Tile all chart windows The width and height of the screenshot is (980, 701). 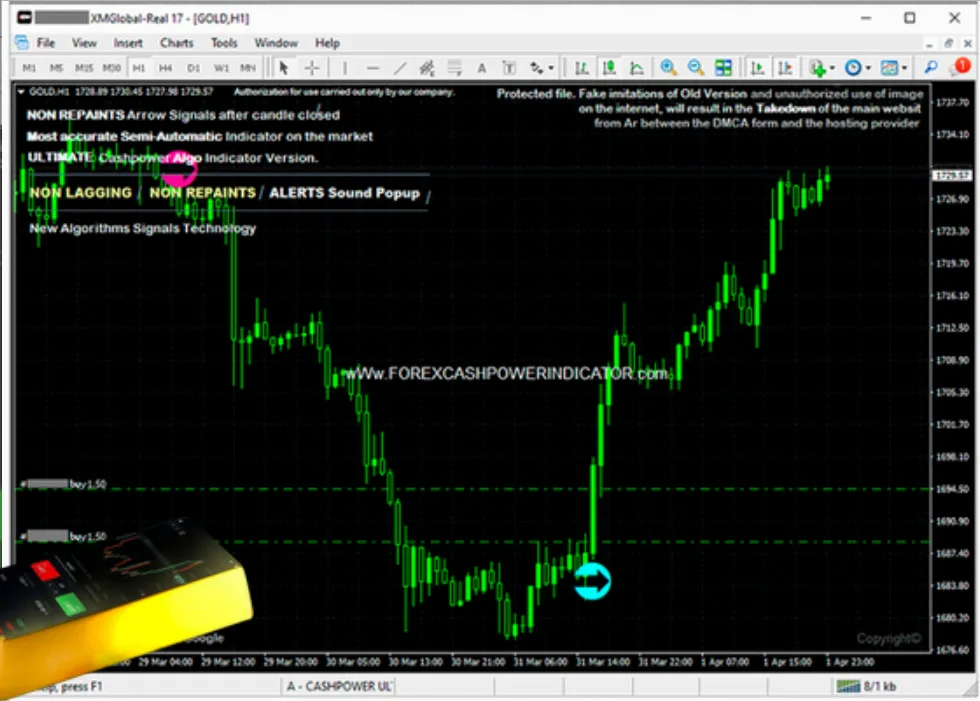pos(722,67)
